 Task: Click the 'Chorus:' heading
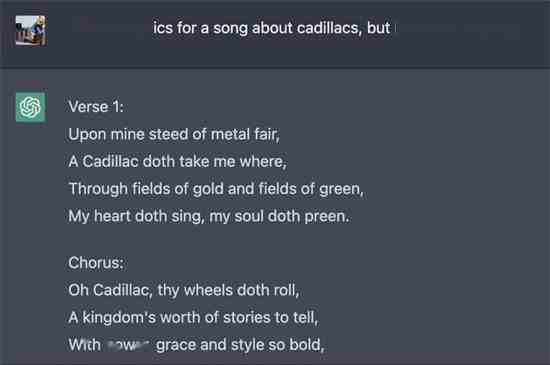tap(96, 263)
